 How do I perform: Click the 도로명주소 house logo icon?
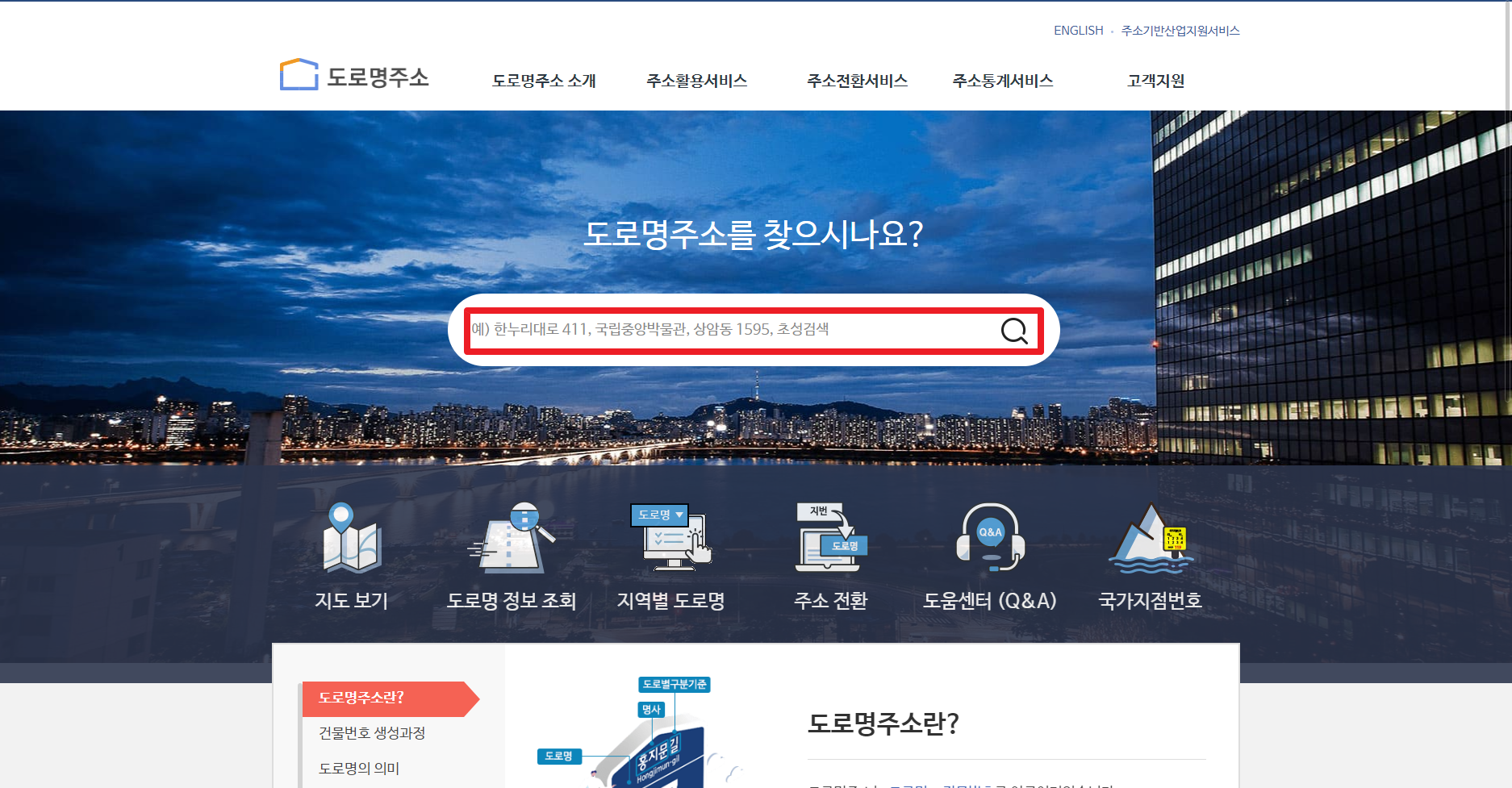tap(299, 74)
